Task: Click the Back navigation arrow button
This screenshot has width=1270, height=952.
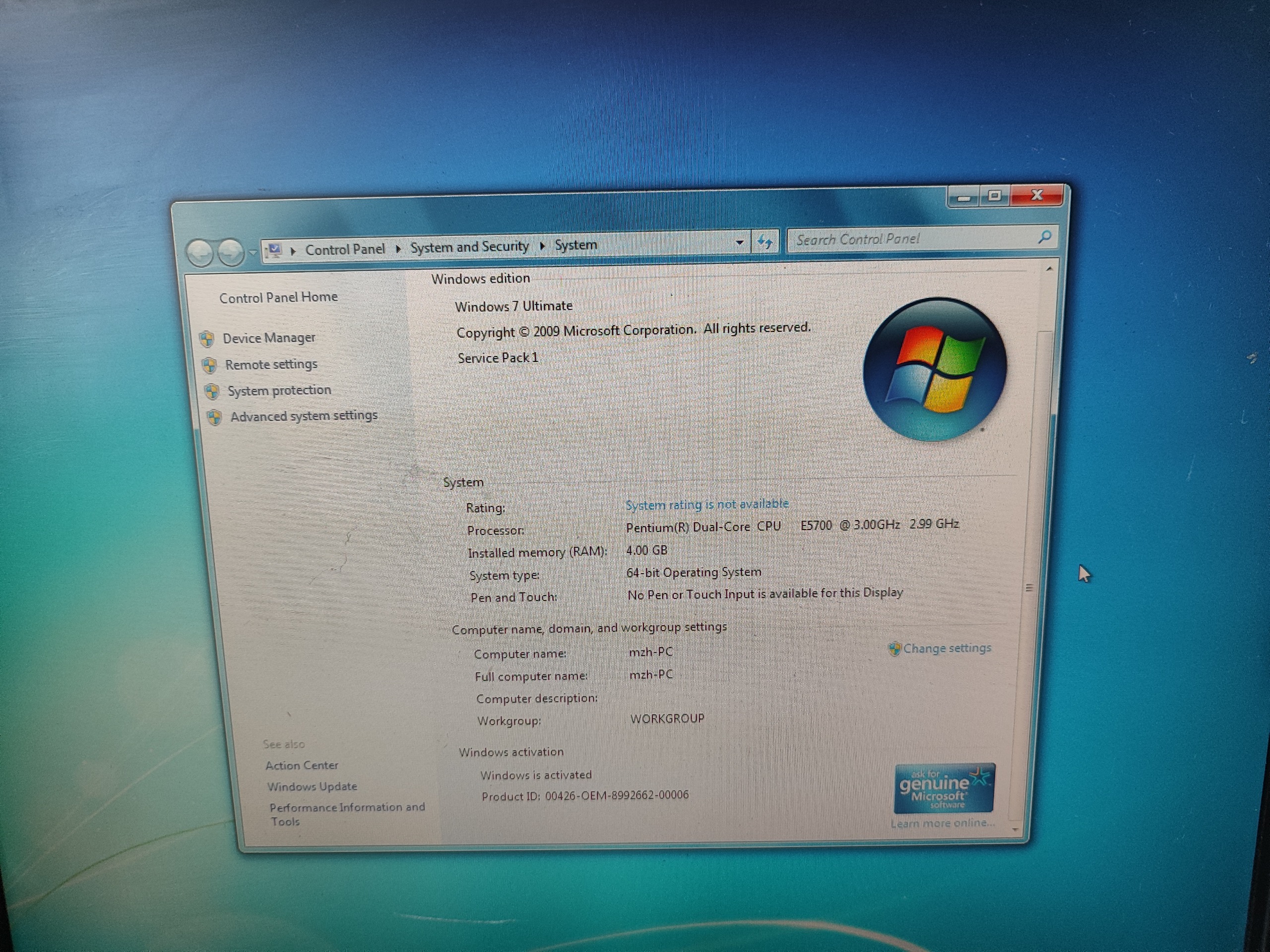Action: click(200, 252)
